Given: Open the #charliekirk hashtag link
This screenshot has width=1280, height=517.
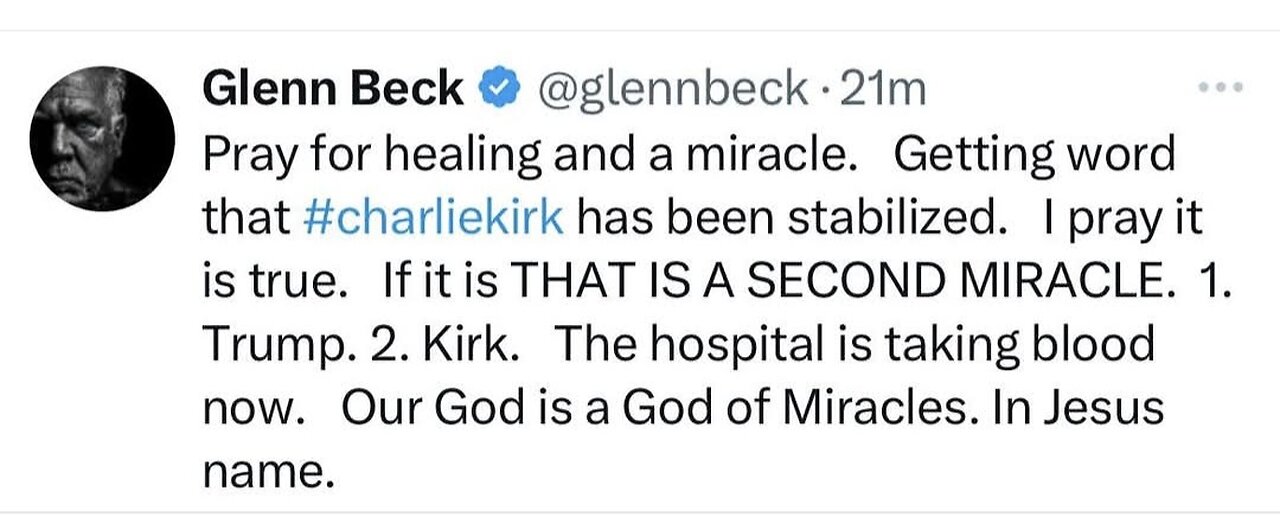Looking at the screenshot, I should coord(431,219).
